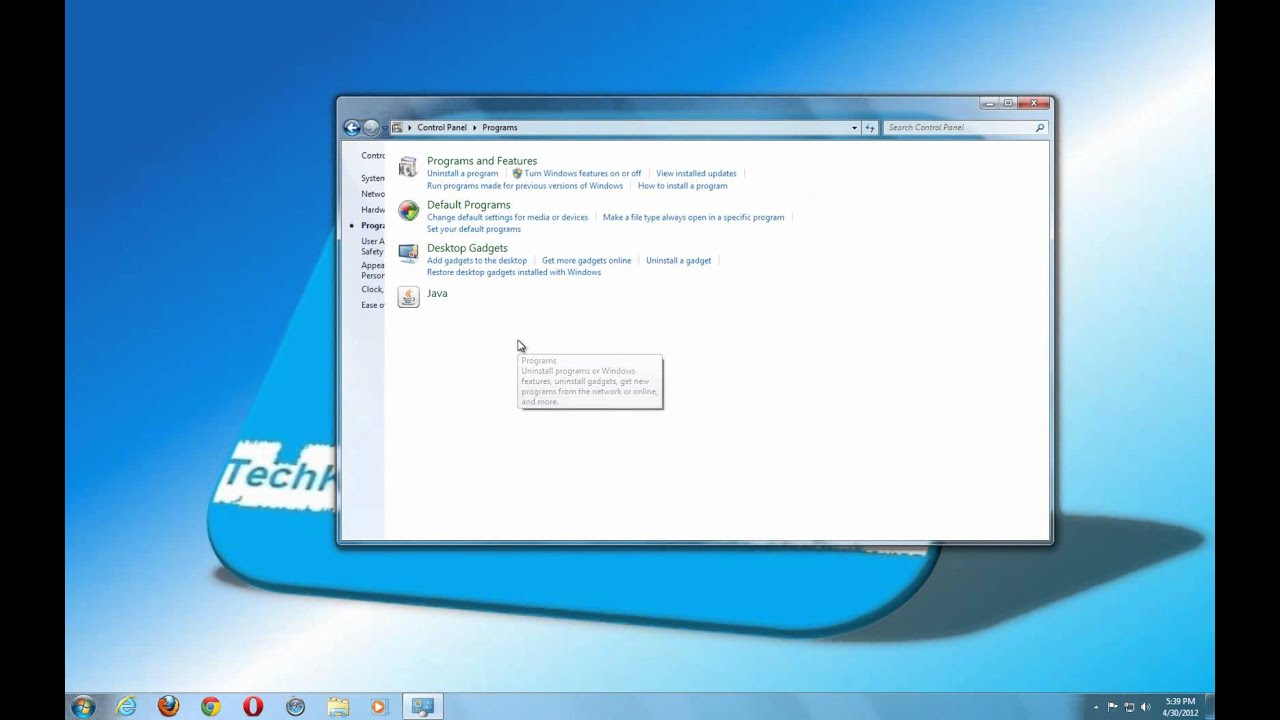Screen dimensions: 1280x720
Task: Click the Java coffee cup icon
Action: point(408,297)
